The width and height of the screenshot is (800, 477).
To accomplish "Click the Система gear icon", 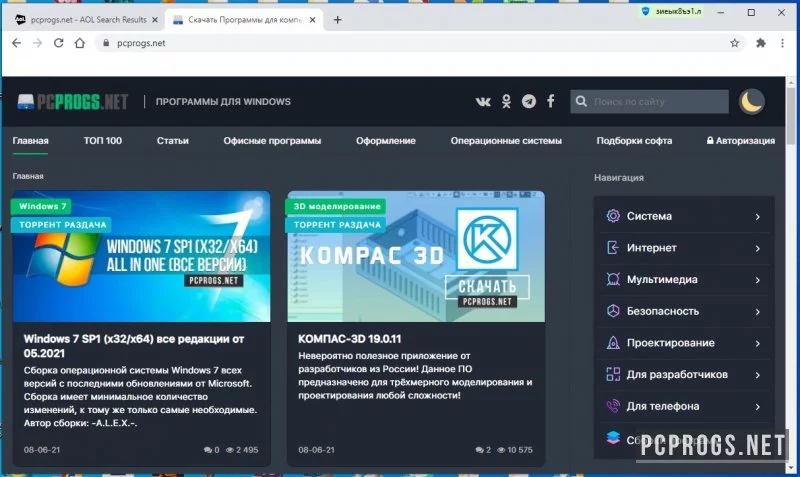I will coord(613,216).
